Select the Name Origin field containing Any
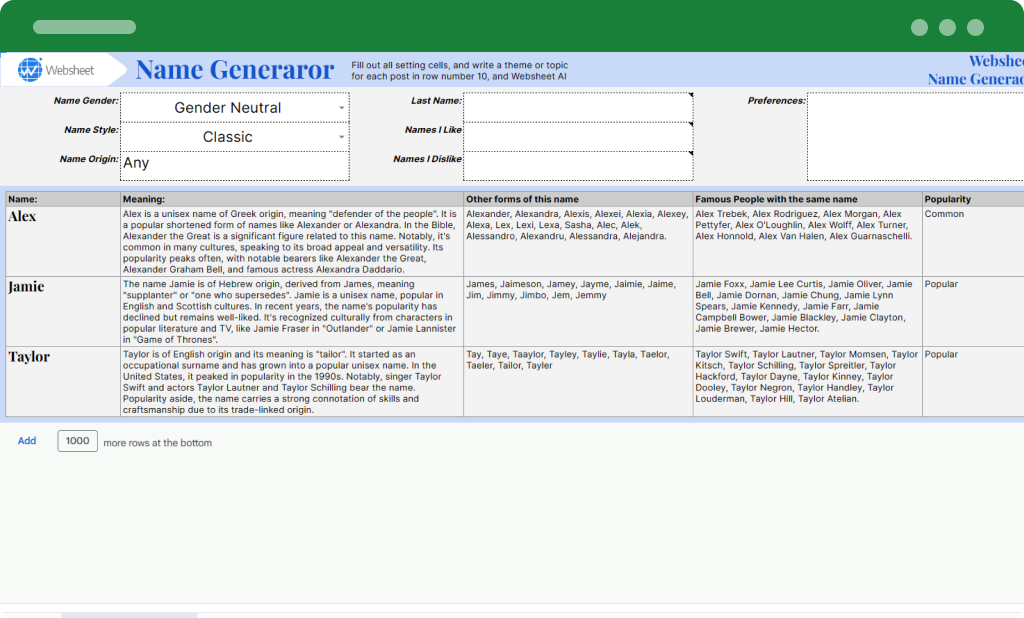This screenshot has width=1024, height=618. click(235, 166)
